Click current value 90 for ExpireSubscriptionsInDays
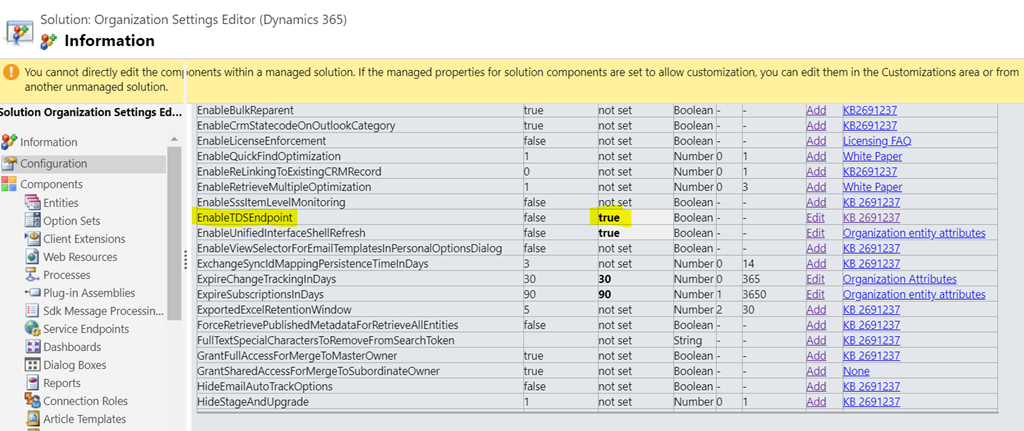The width and height of the screenshot is (1024, 431). click(605, 294)
